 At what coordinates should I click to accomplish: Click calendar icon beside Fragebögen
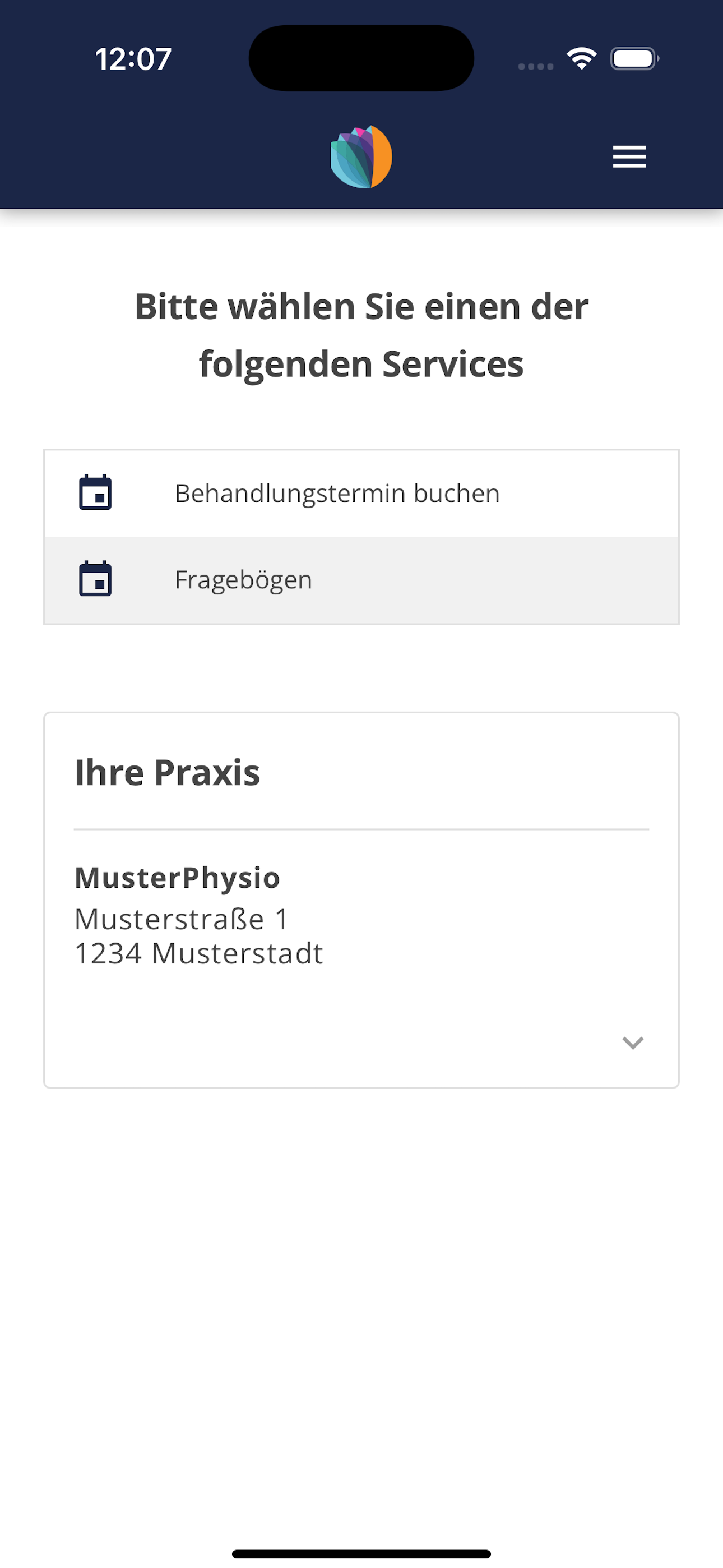click(x=95, y=579)
